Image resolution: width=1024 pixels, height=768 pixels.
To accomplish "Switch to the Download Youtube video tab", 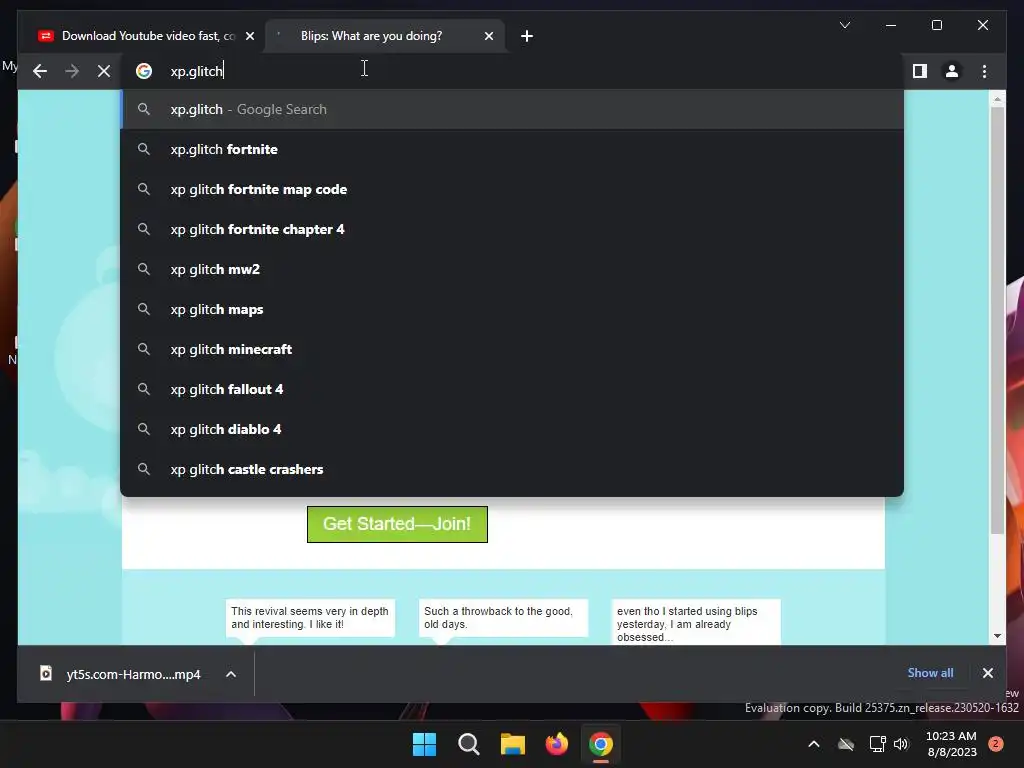I will pos(144,36).
